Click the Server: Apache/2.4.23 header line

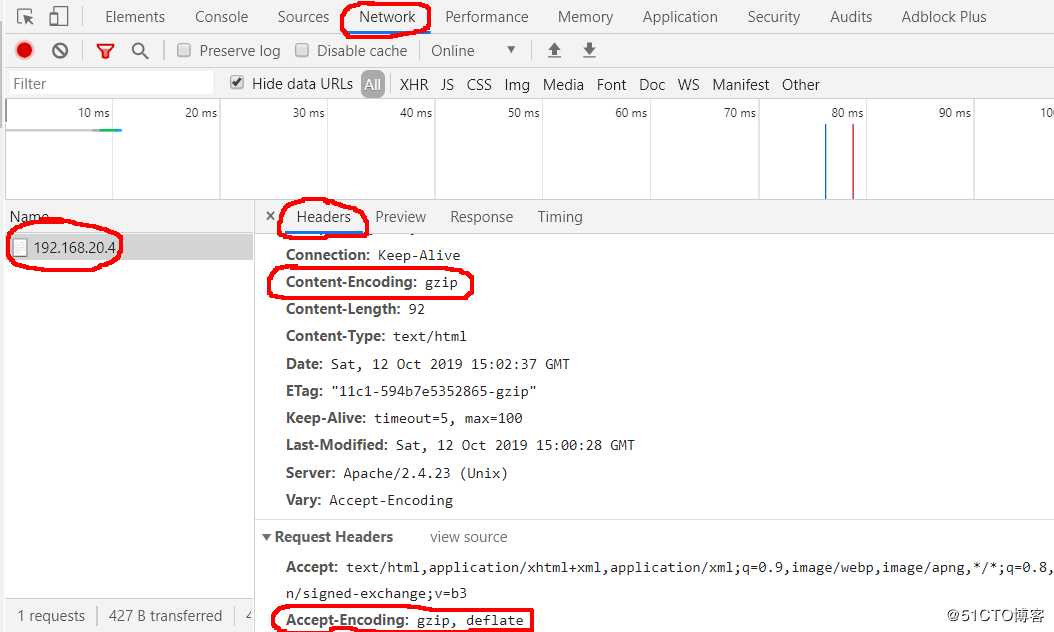(397, 473)
